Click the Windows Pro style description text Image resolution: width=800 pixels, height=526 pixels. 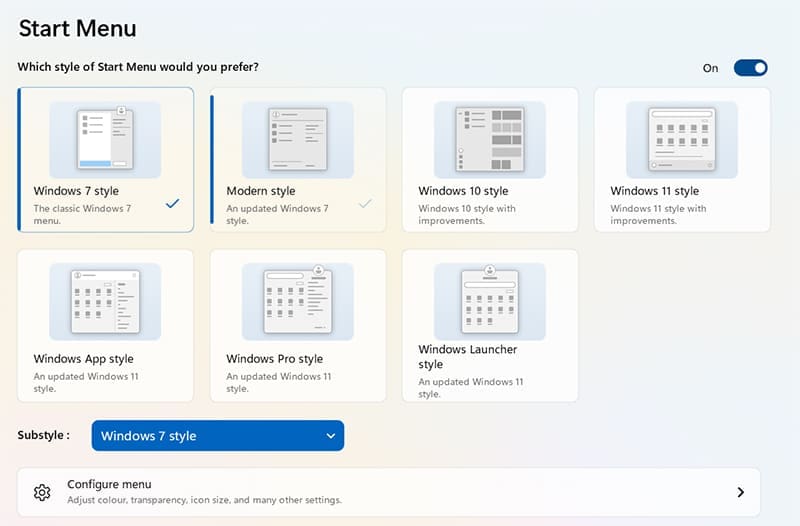pos(277,382)
